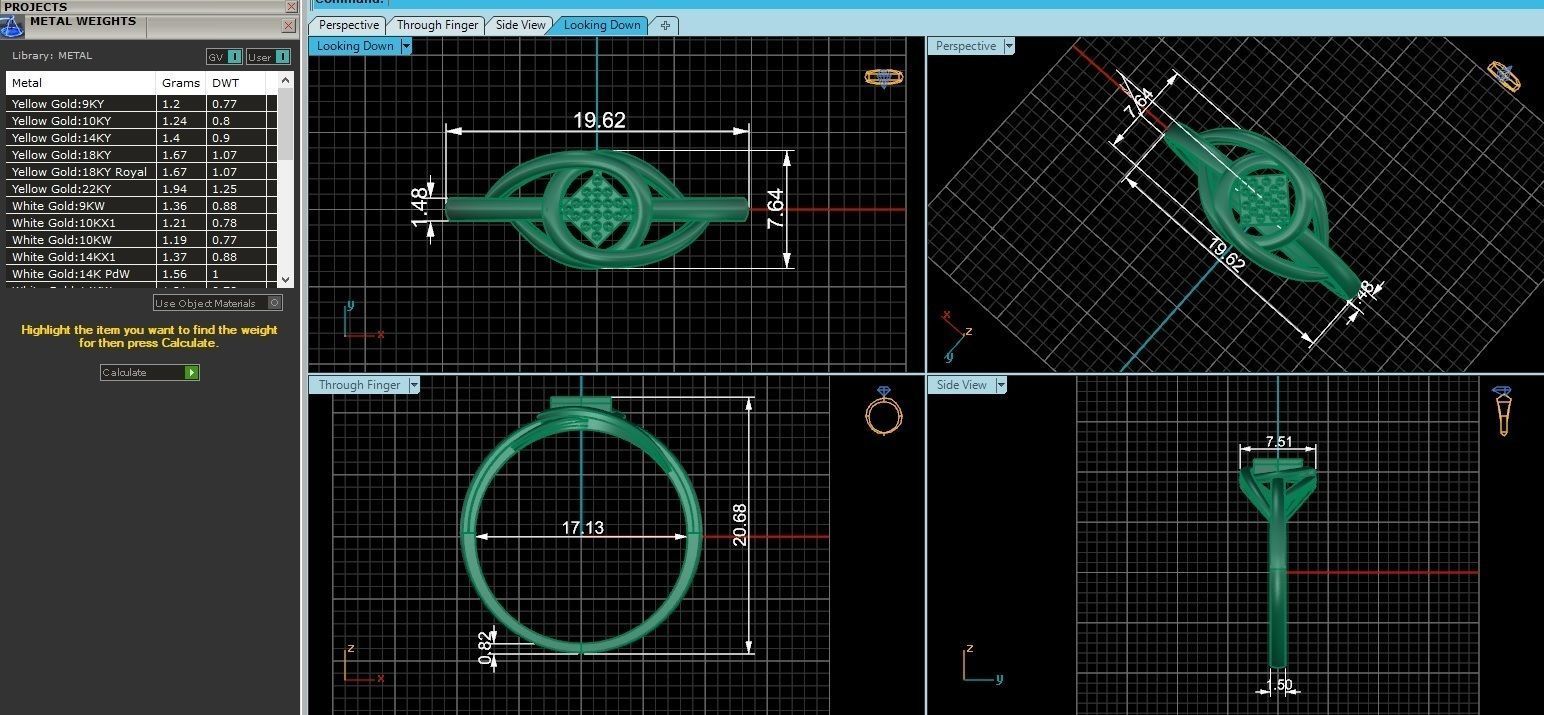Screen dimensions: 1544x715
Task: Click the green arrow on Calculate
Action: click(192, 372)
